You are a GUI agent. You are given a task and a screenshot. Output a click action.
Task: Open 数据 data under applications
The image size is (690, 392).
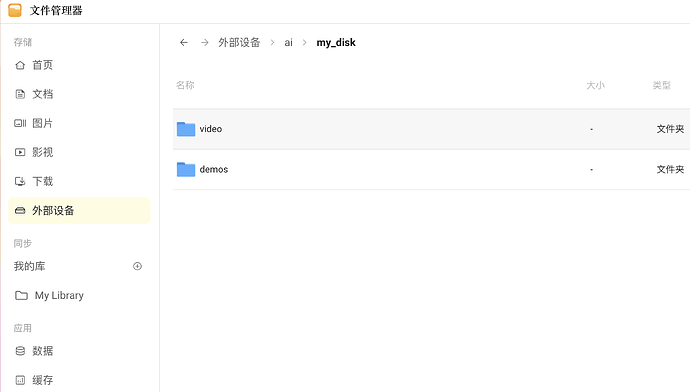pos(79,351)
